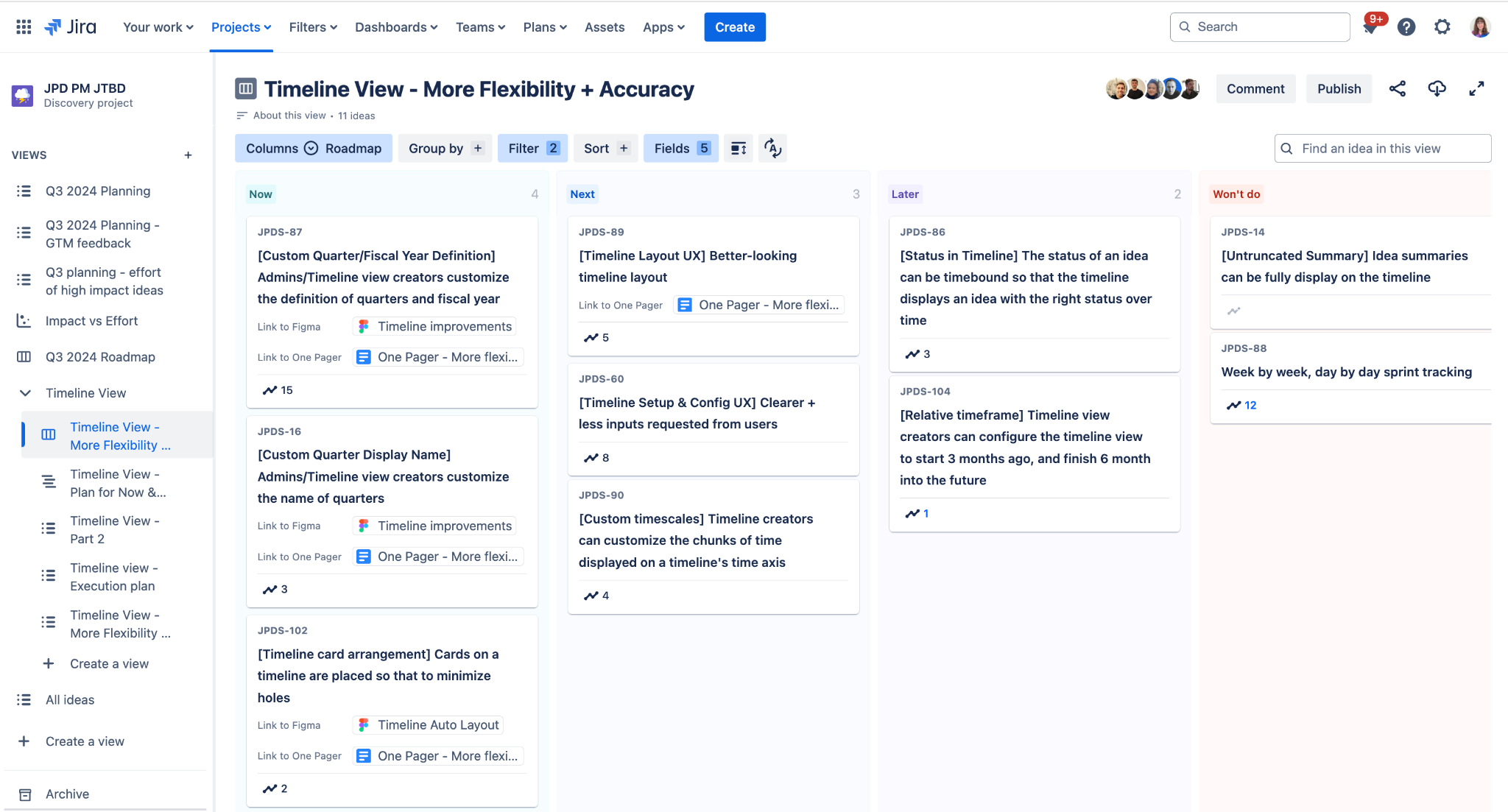
Task: Open the Filter options with 2 applied
Action: click(x=533, y=149)
